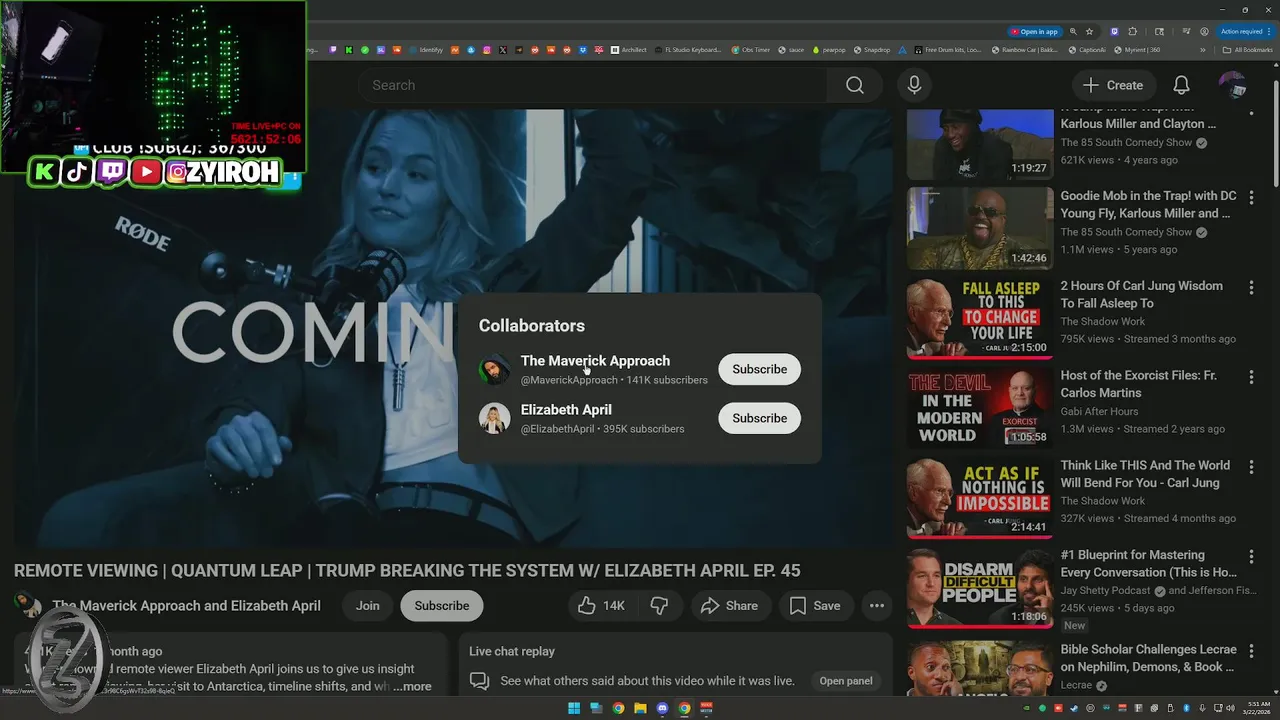Open Discord on the taskbar
The image size is (1280, 720).
(662, 708)
